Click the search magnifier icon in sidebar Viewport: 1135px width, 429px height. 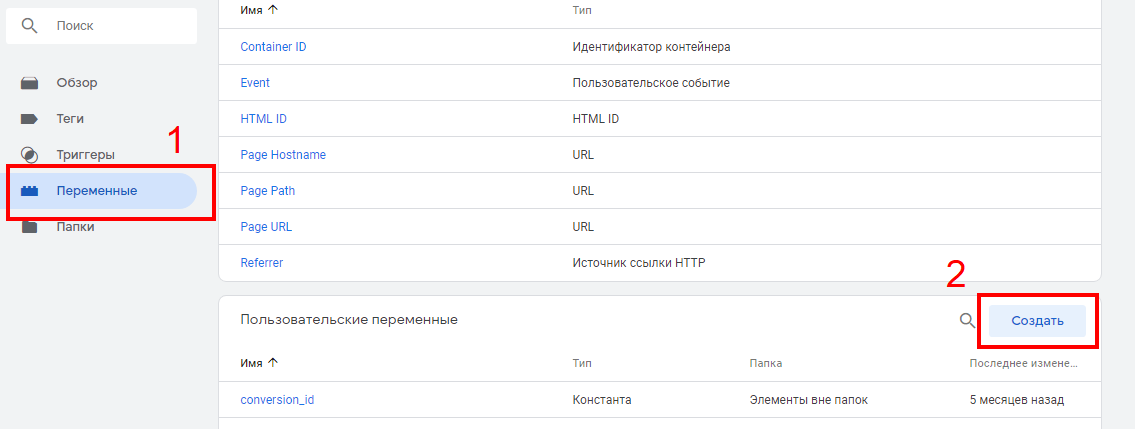30,25
